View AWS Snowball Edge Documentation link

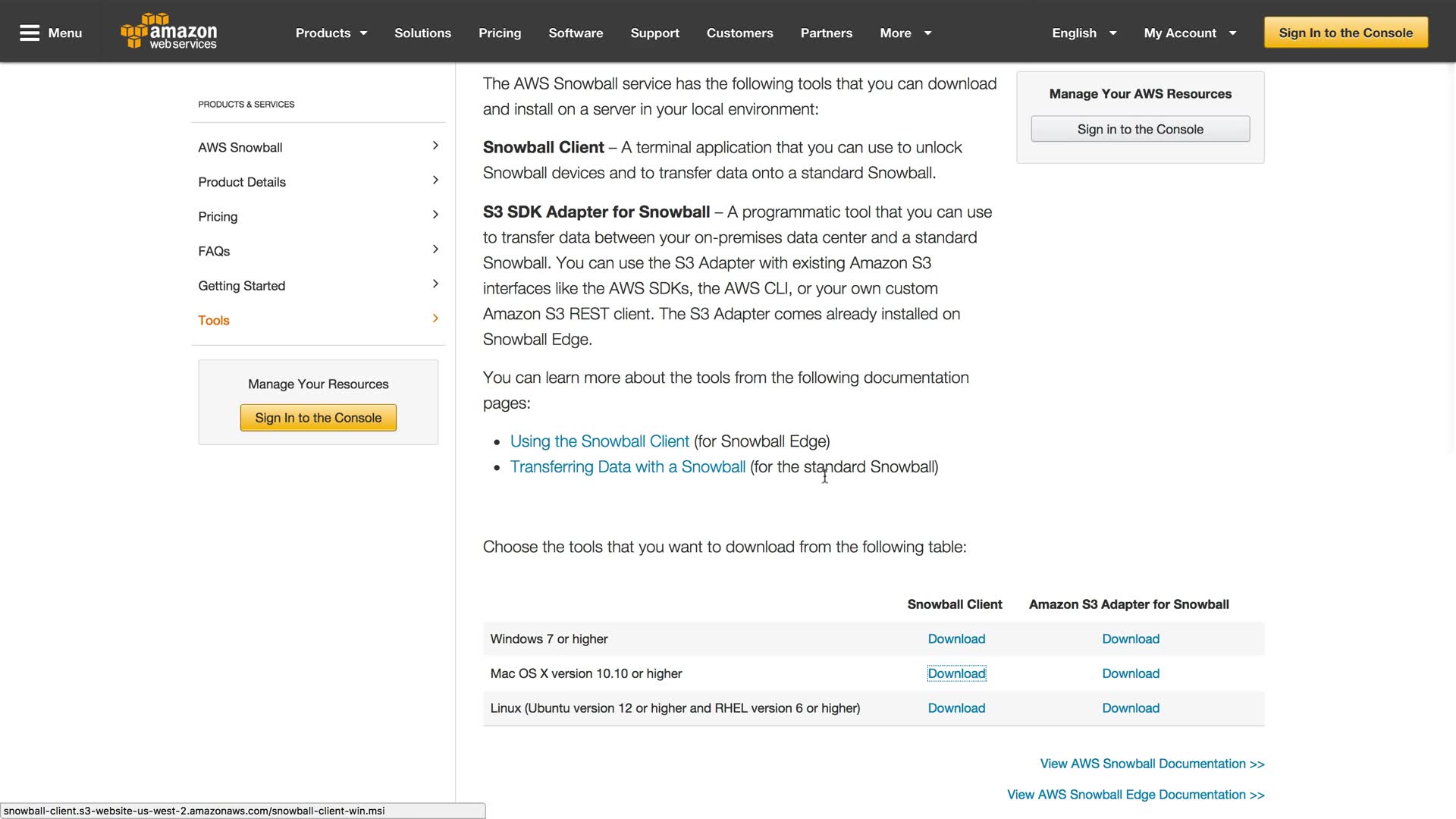tap(1135, 795)
